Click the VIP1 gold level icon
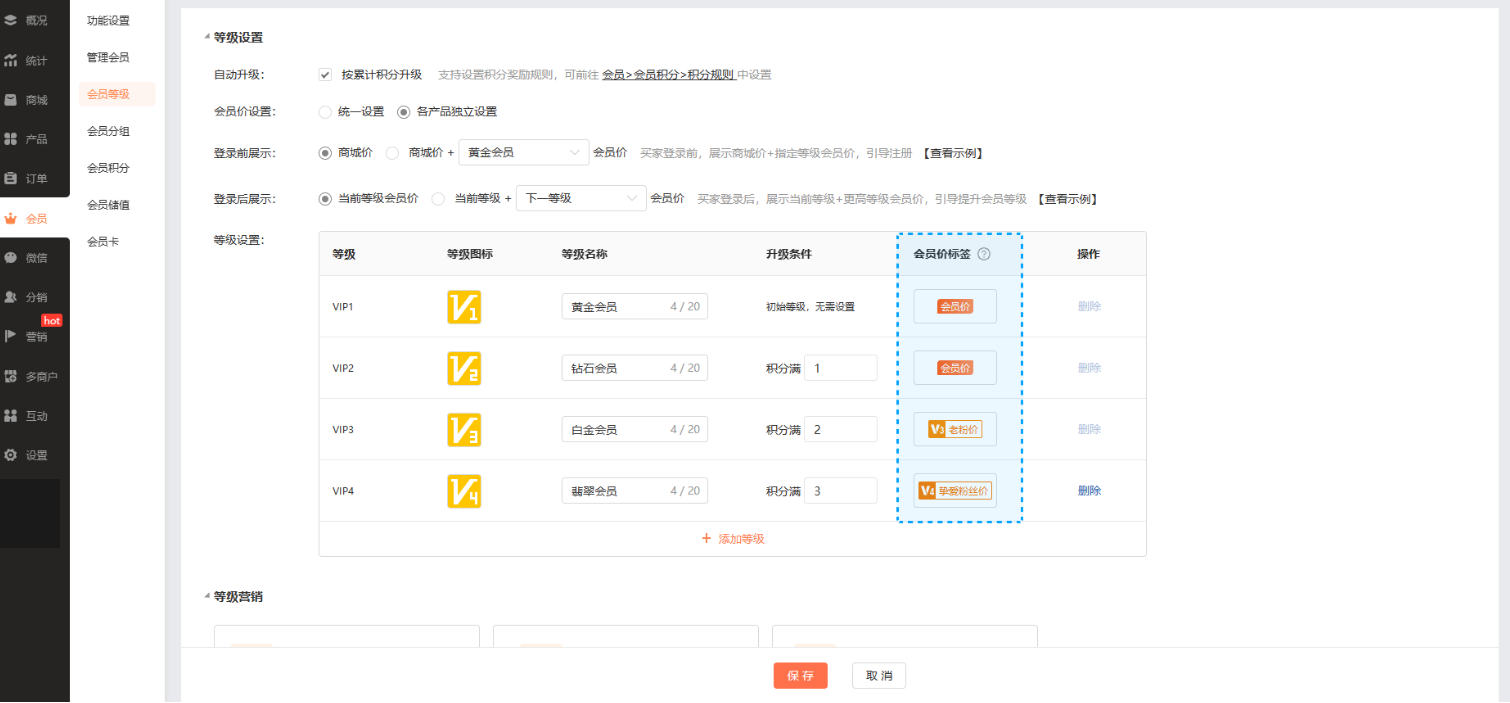Image resolution: width=1510 pixels, height=703 pixels. point(464,307)
